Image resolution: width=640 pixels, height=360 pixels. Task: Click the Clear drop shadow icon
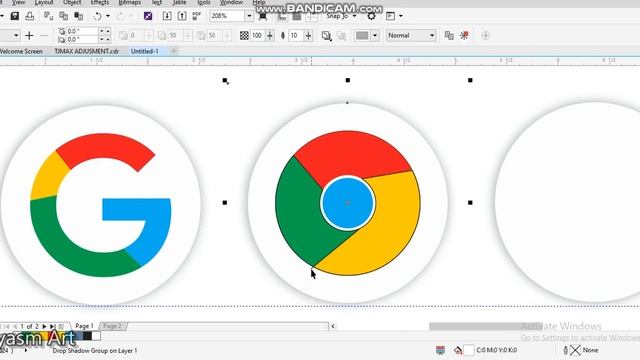coord(464,36)
